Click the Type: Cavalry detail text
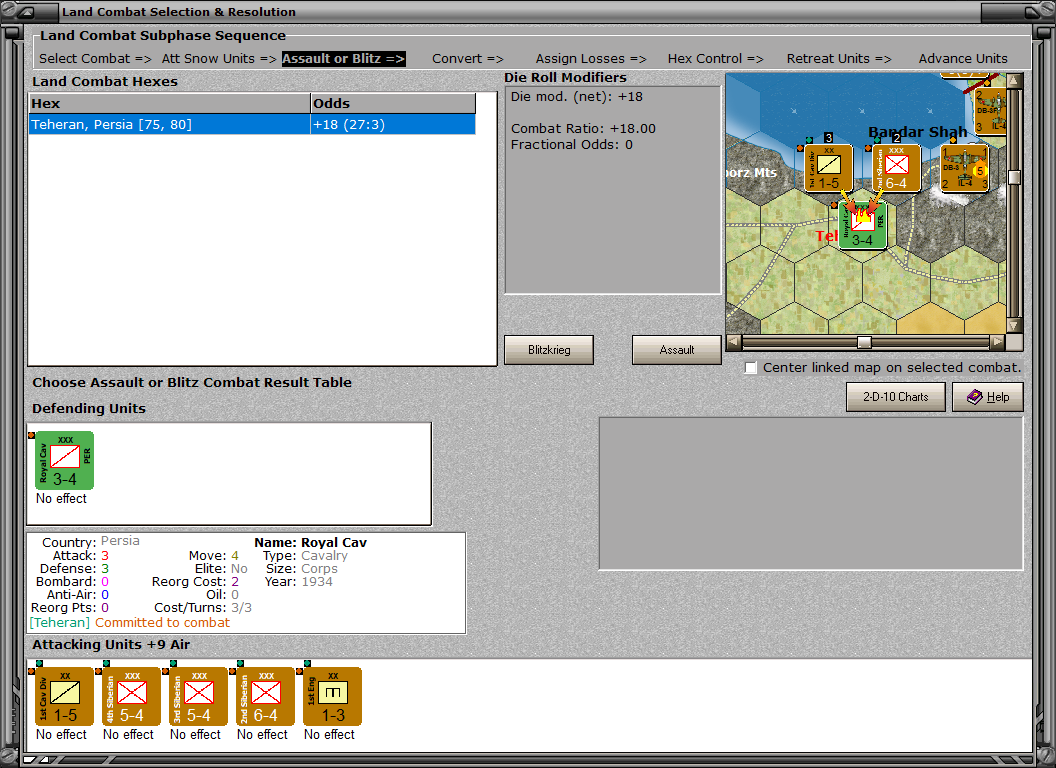 tap(305, 556)
